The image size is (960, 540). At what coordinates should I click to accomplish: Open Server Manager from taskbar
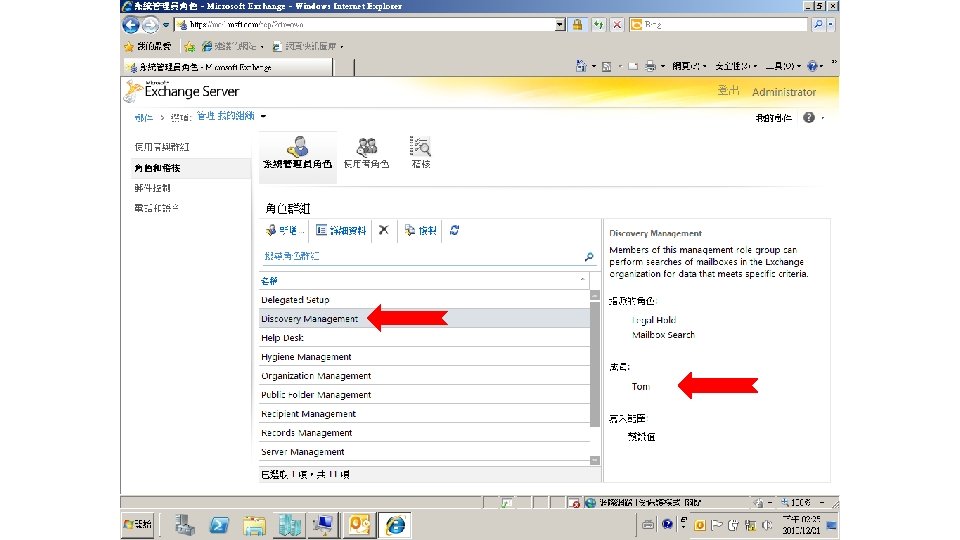pyautogui.click(x=184, y=525)
